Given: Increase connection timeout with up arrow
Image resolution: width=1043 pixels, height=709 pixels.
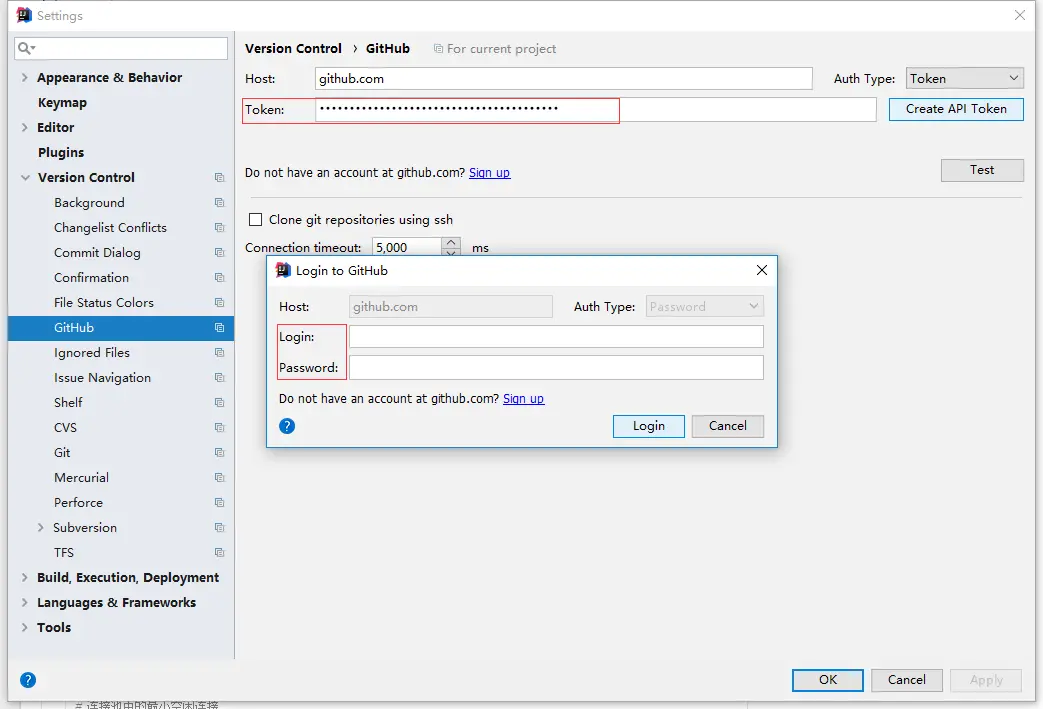Looking at the screenshot, I should tap(451, 243).
